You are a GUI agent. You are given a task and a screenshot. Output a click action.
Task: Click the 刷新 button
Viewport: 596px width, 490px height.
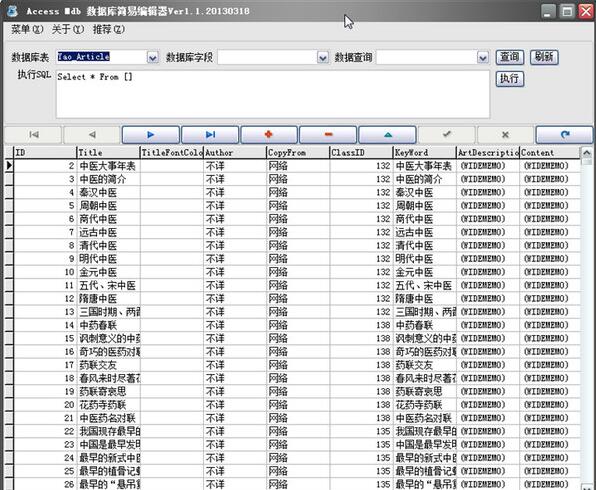pos(544,57)
